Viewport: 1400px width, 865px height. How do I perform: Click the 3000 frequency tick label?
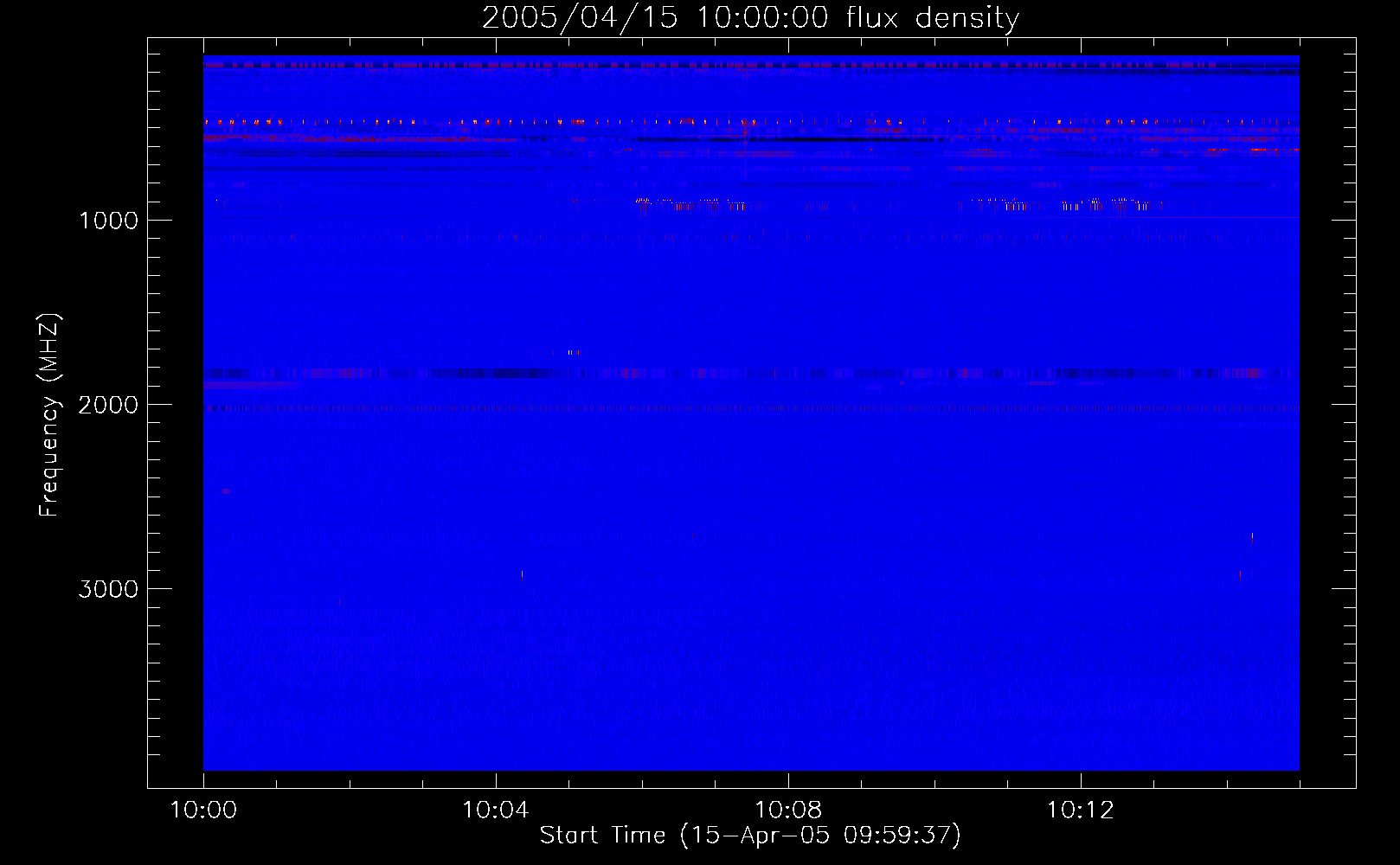(108, 589)
